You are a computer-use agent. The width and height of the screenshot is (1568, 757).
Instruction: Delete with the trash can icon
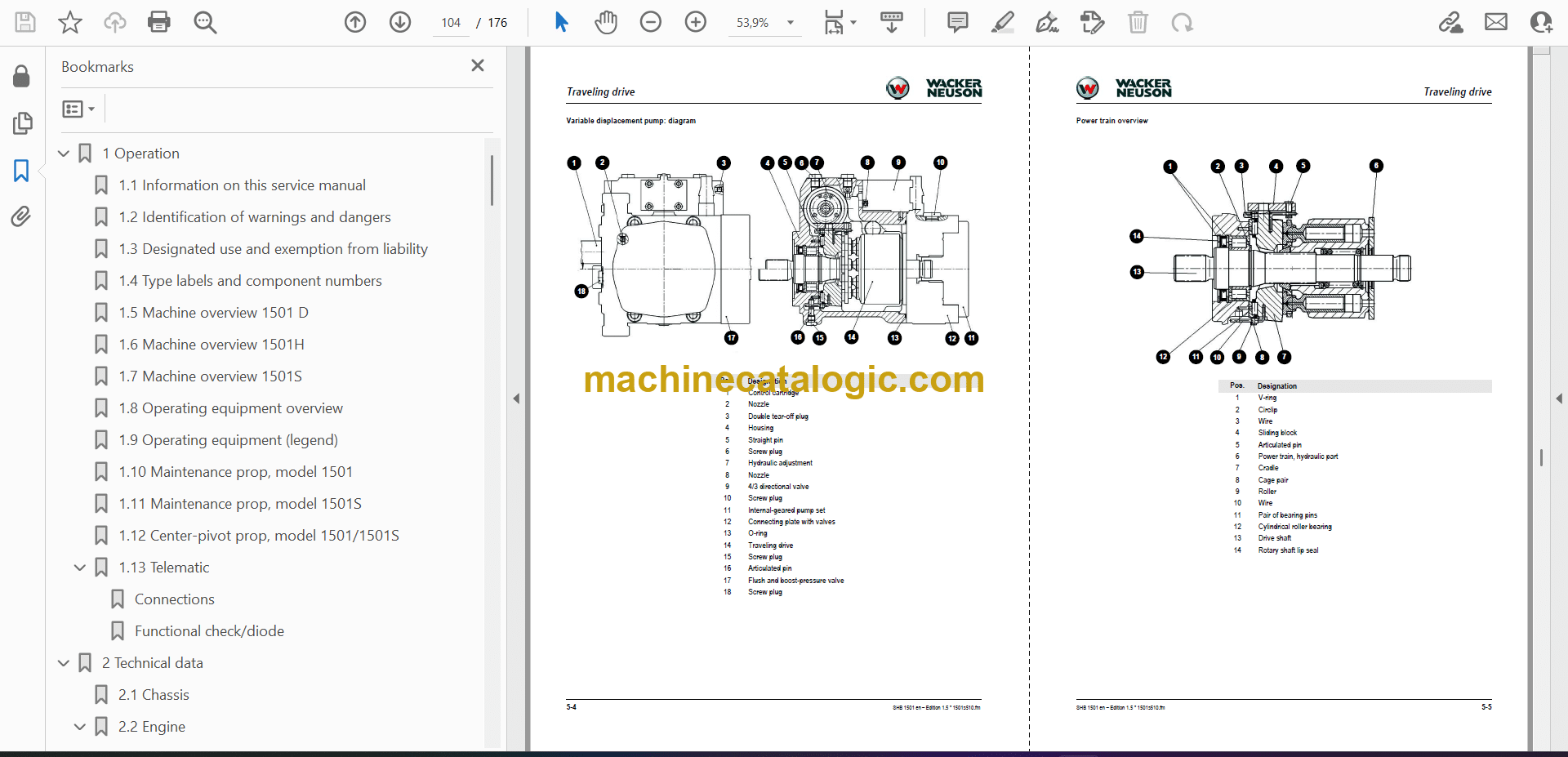click(1138, 22)
